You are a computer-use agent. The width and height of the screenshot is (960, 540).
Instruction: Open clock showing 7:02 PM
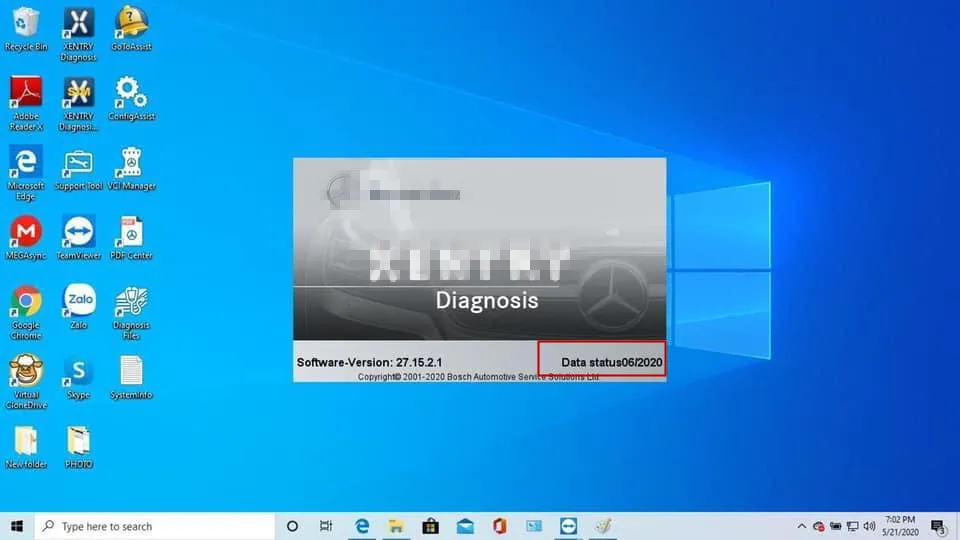click(x=900, y=526)
